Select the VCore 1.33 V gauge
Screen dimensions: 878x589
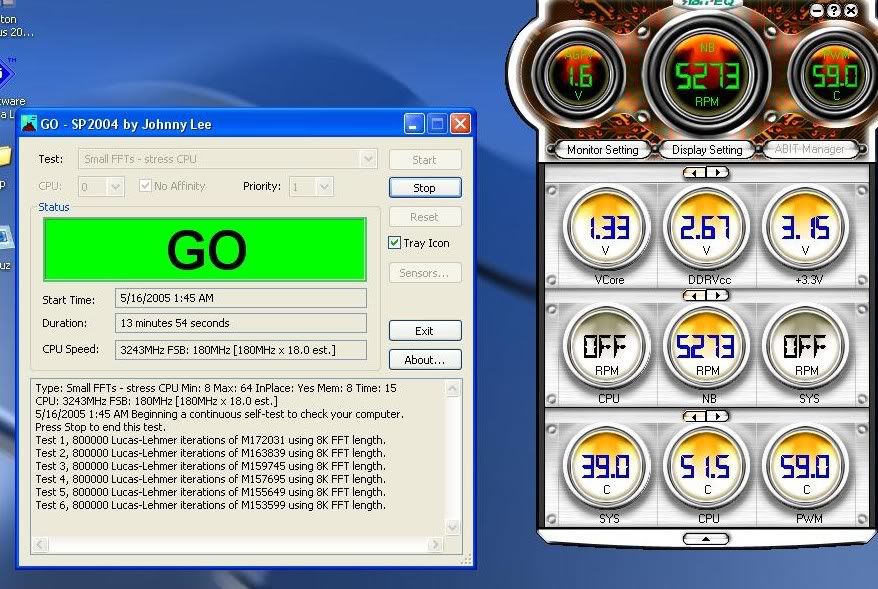[x=607, y=229]
